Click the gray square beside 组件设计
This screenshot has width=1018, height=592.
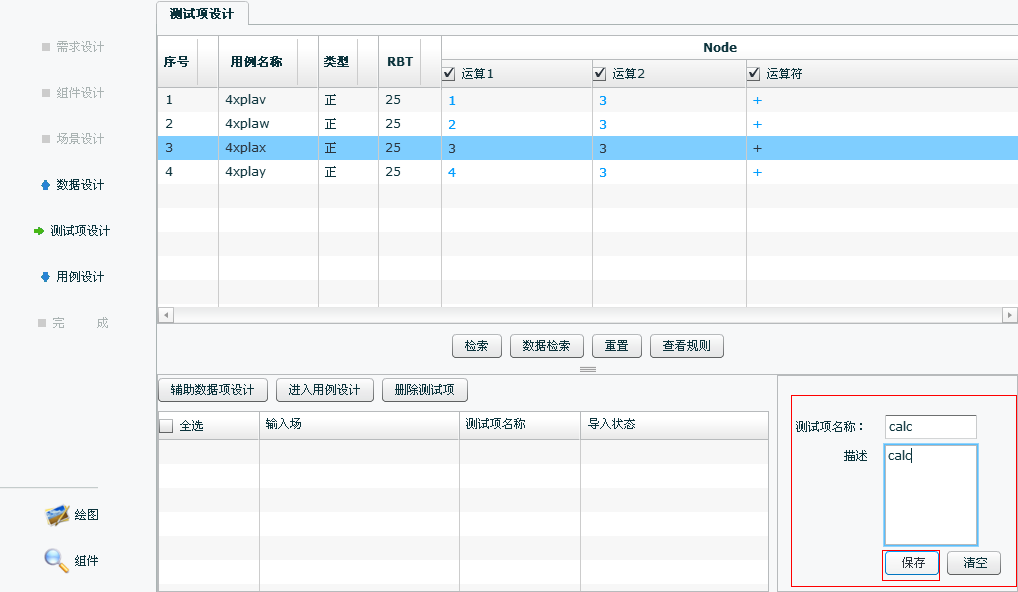(x=45, y=93)
